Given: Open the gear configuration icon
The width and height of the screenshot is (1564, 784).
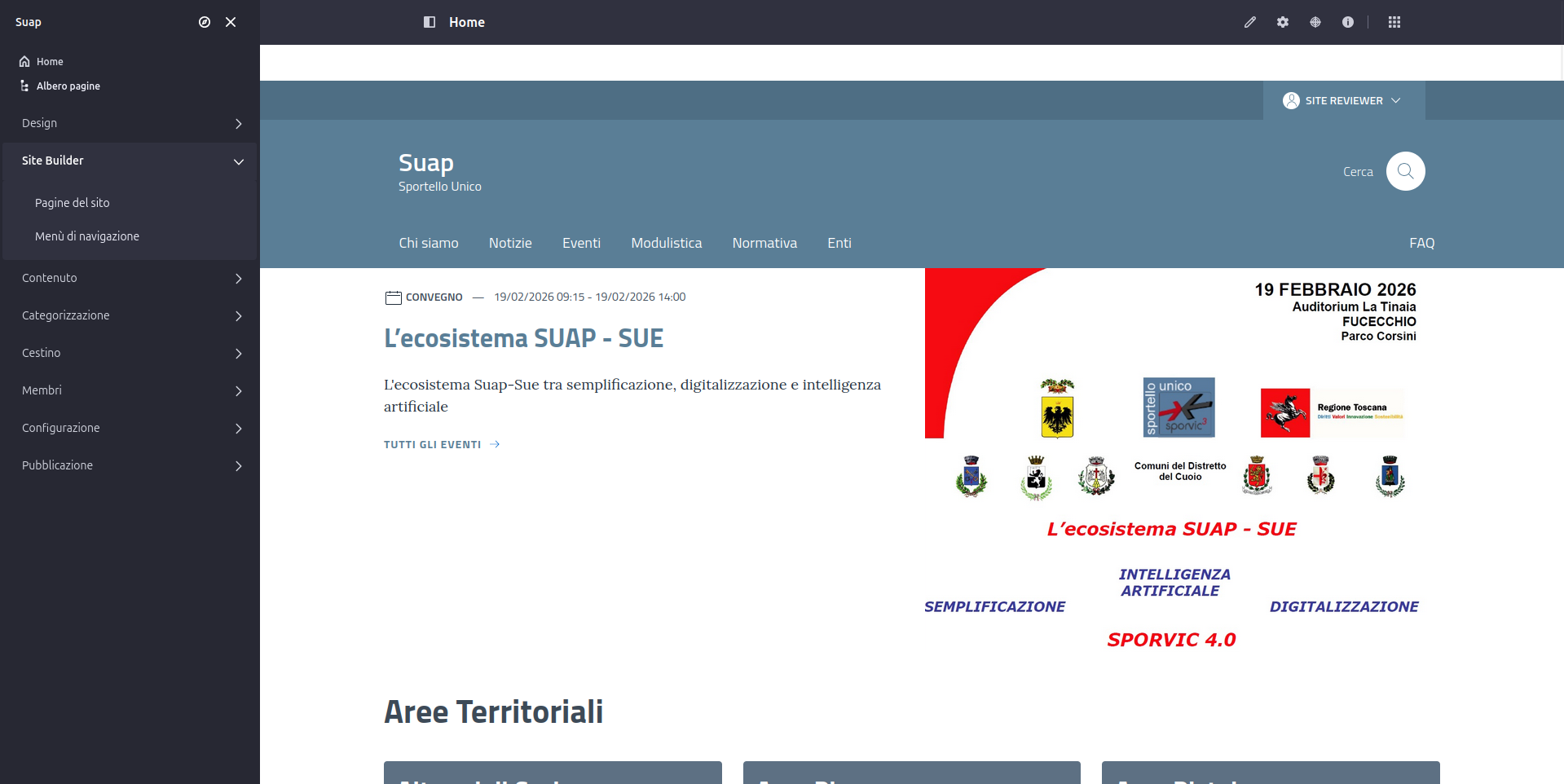Looking at the screenshot, I should [x=1282, y=22].
